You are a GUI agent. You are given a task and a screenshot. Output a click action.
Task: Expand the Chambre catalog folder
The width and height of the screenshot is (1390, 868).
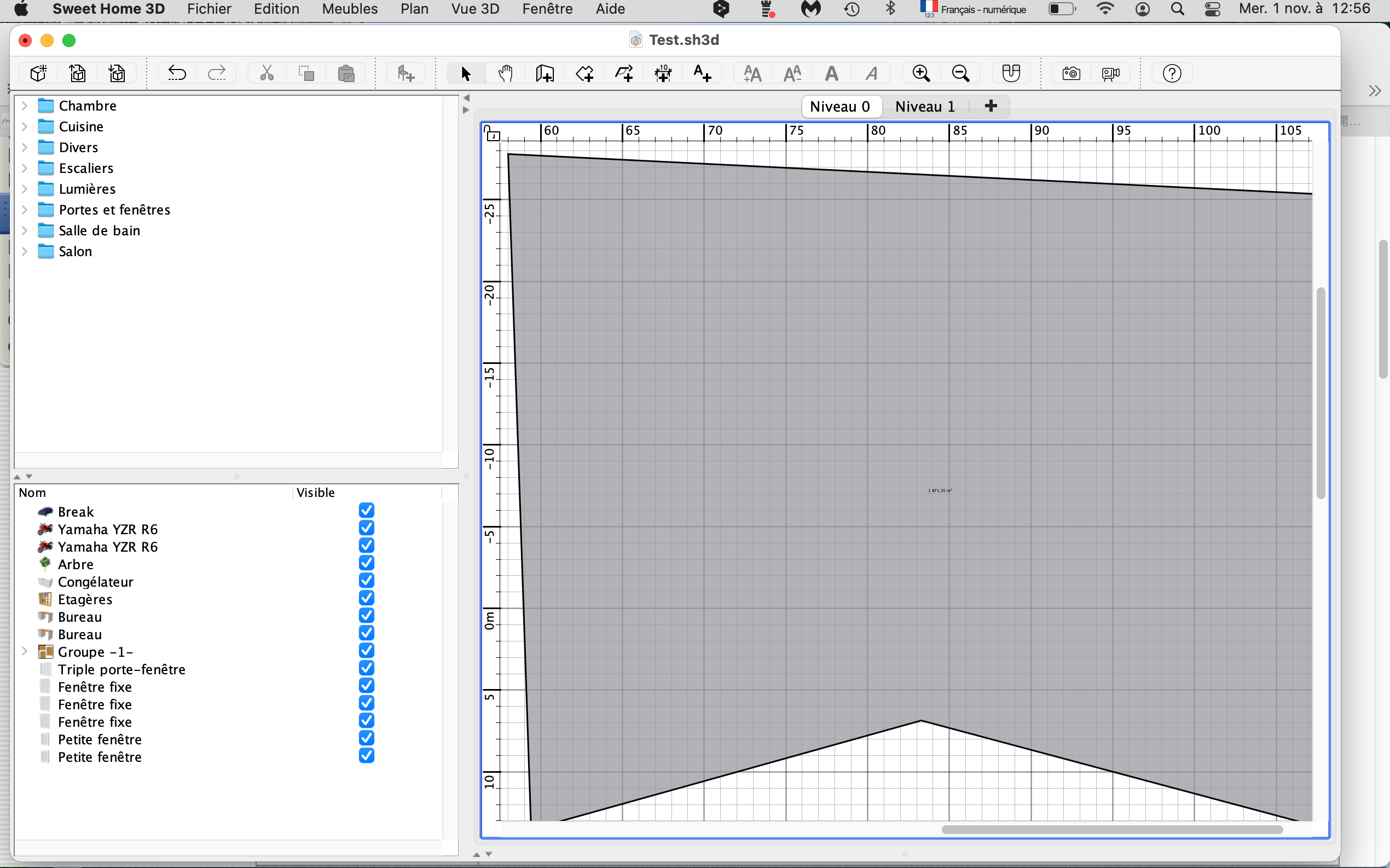(25, 106)
